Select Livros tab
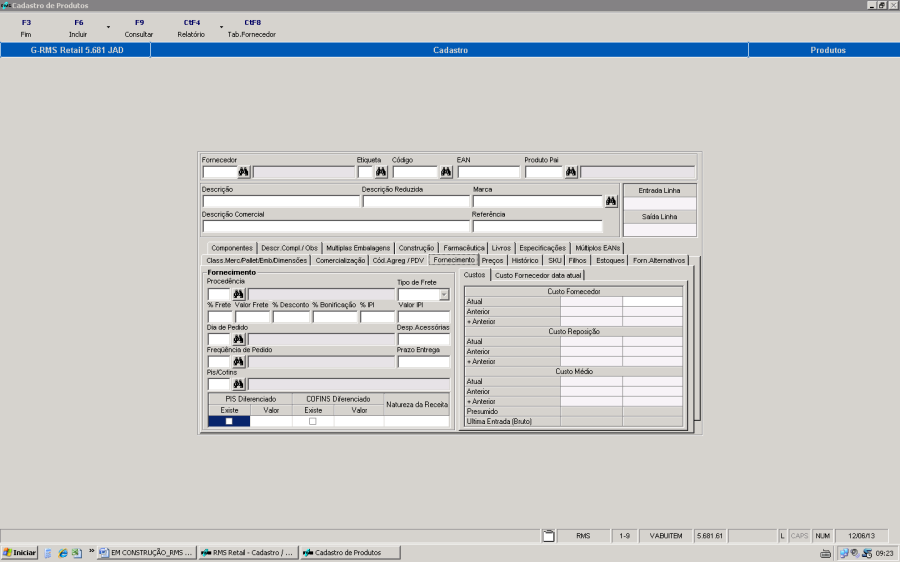 [501, 248]
